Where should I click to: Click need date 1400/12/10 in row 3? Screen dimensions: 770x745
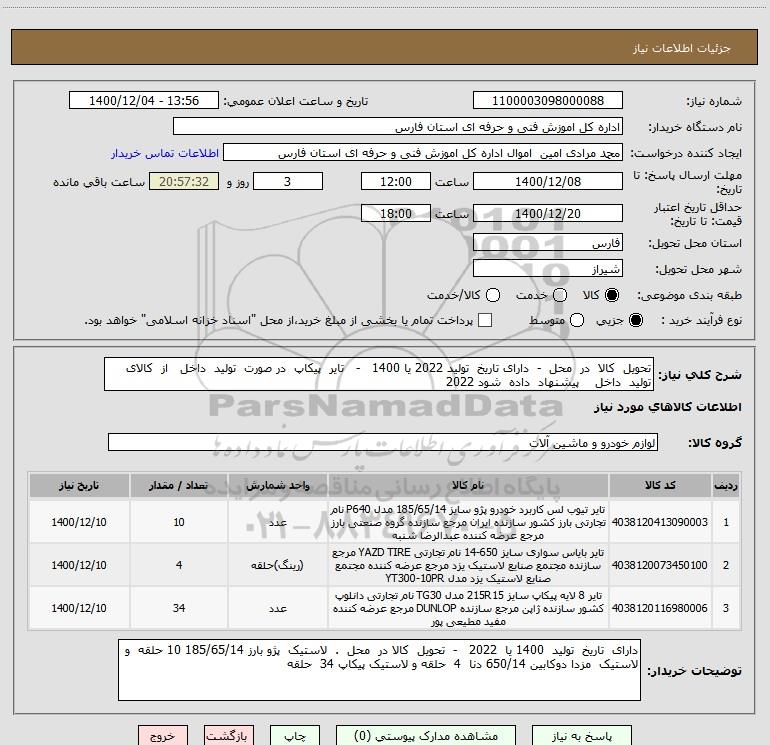(x=79, y=608)
